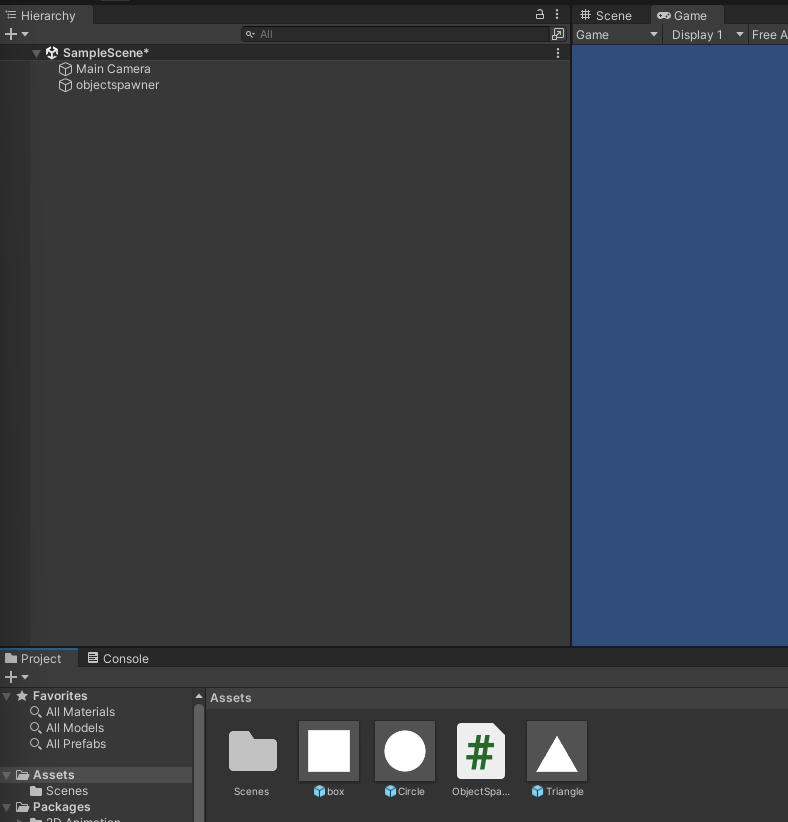The image size is (788, 822).
Task: Click the Circle asset name label
Action: pos(411,792)
